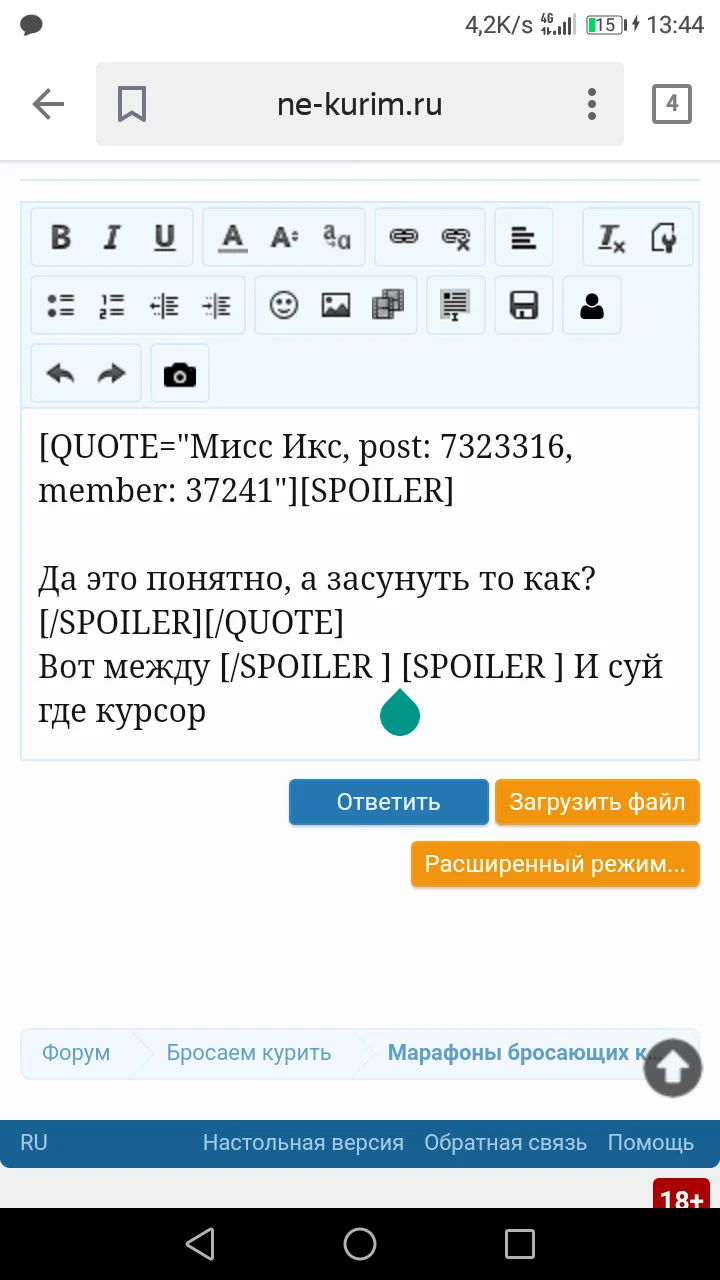Click Загрузить файл upload button

597,802
